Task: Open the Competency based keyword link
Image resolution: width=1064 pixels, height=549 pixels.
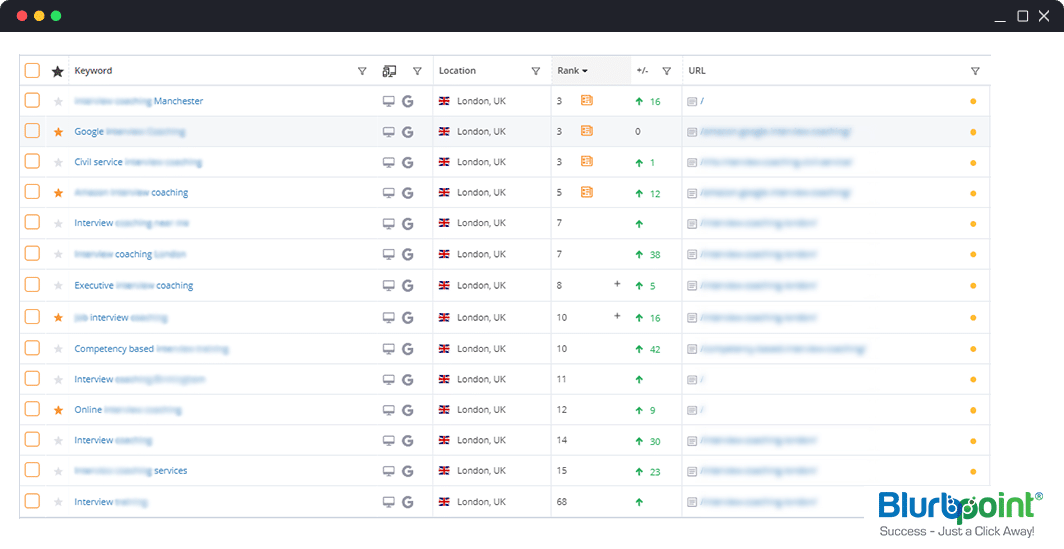Action: [151, 349]
